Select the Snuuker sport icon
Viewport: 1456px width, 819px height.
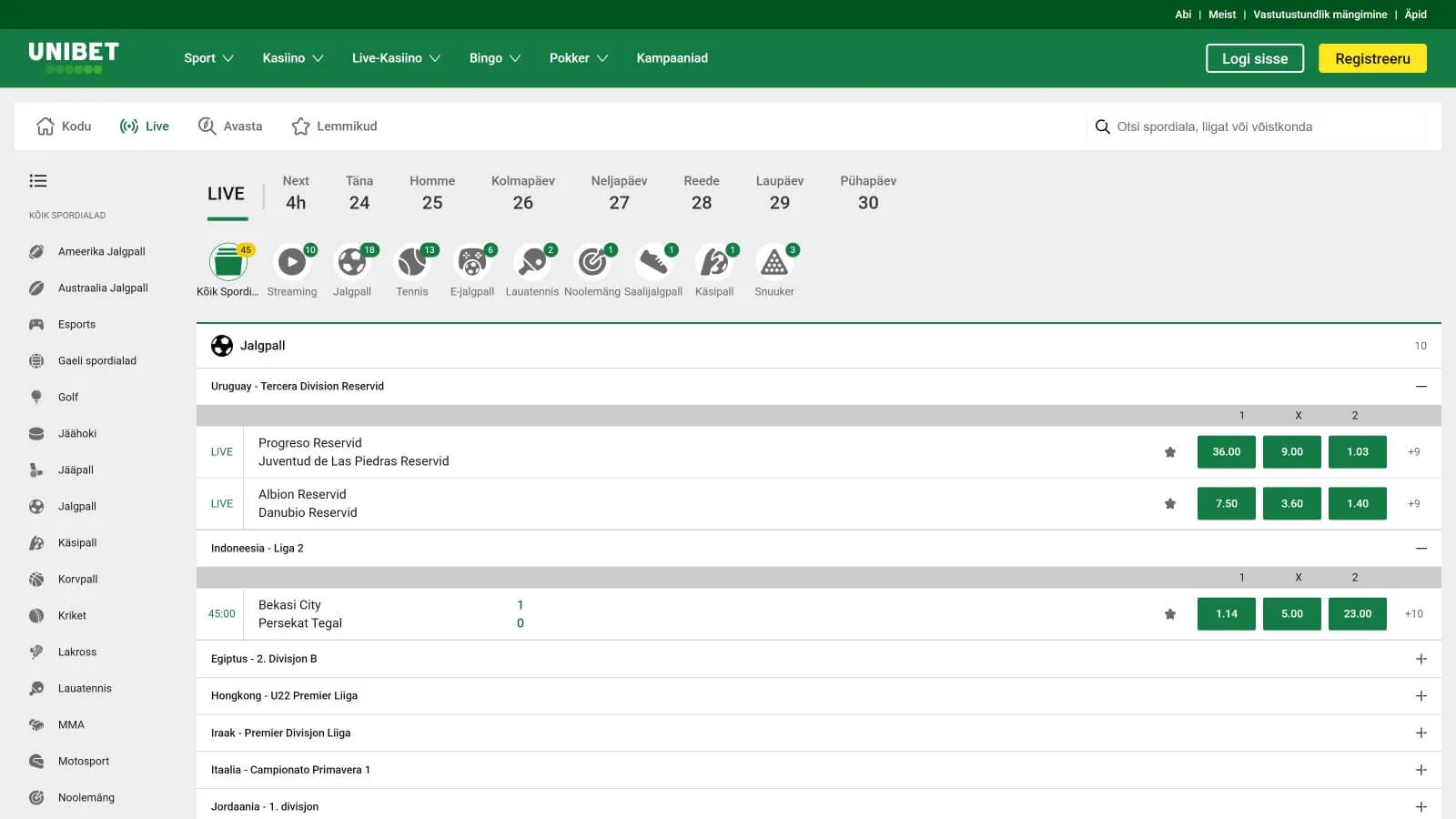(x=773, y=263)
